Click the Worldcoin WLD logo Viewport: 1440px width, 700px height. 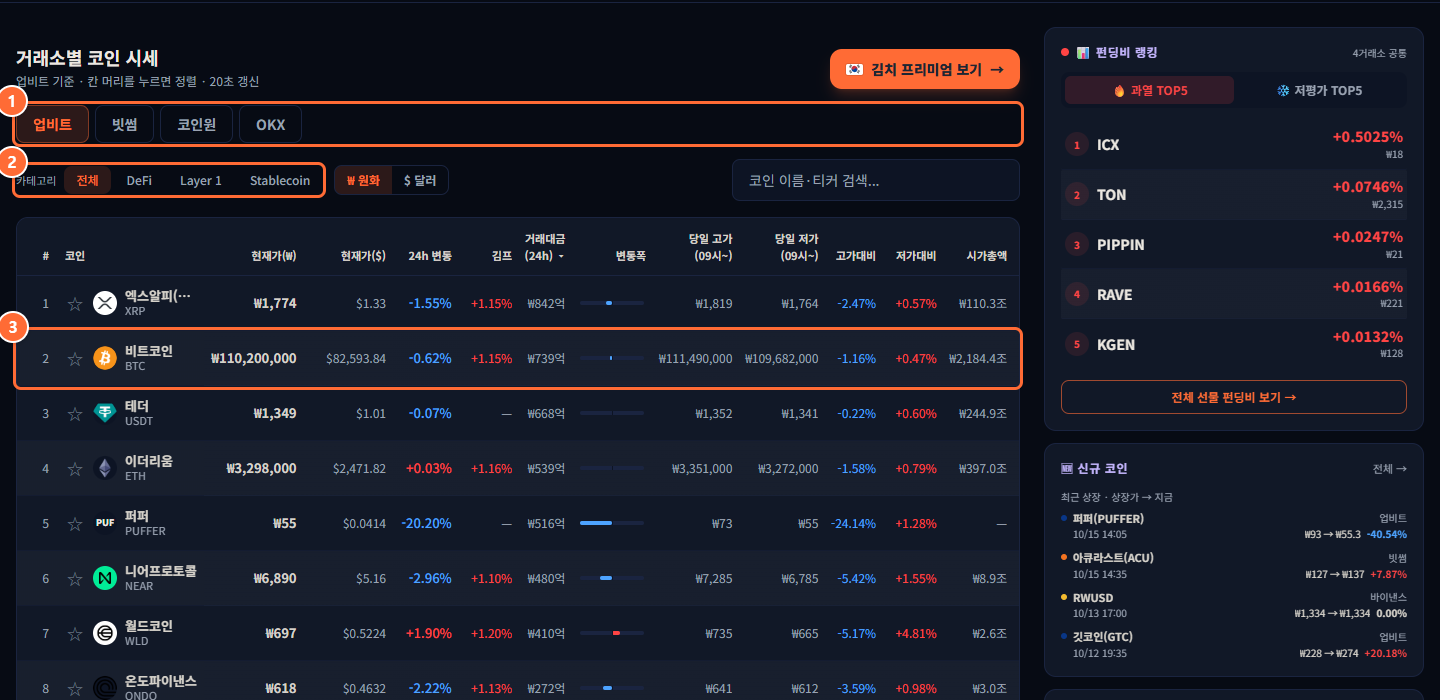click(x=105, y=633)
